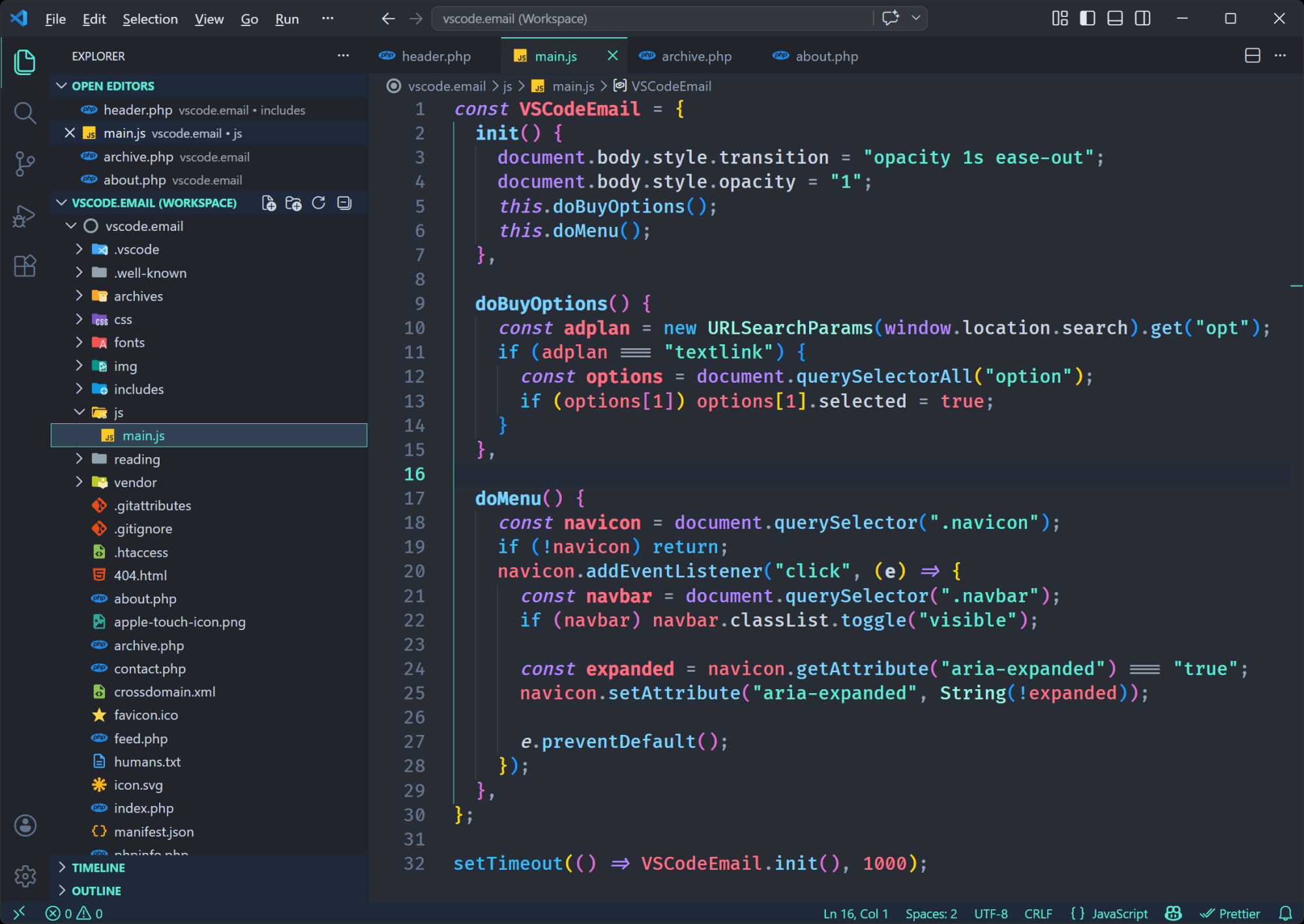
Task: Switch to the header.php tab
Action: pos(436,56)
